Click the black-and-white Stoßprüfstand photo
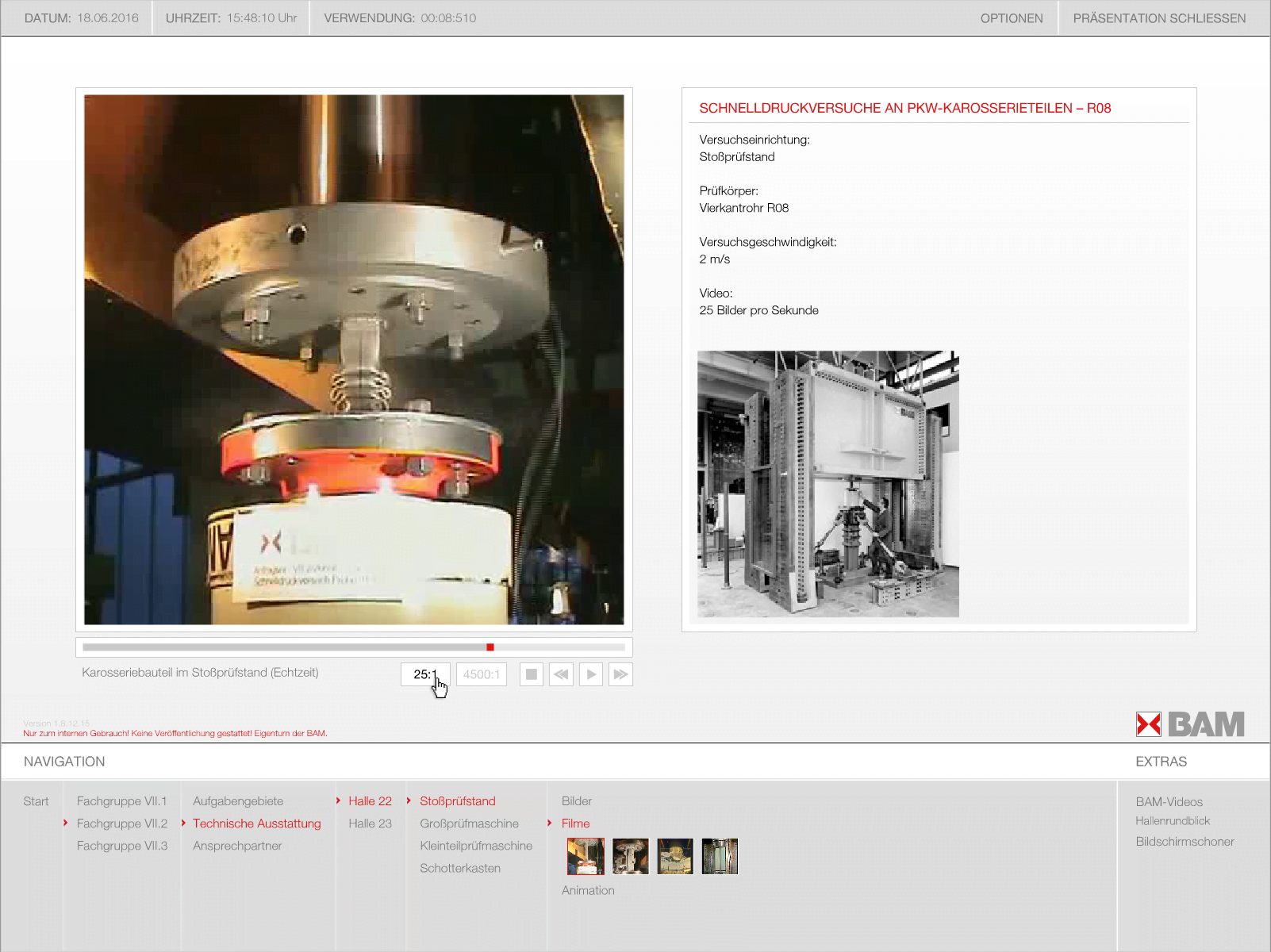 pos(827,484)
